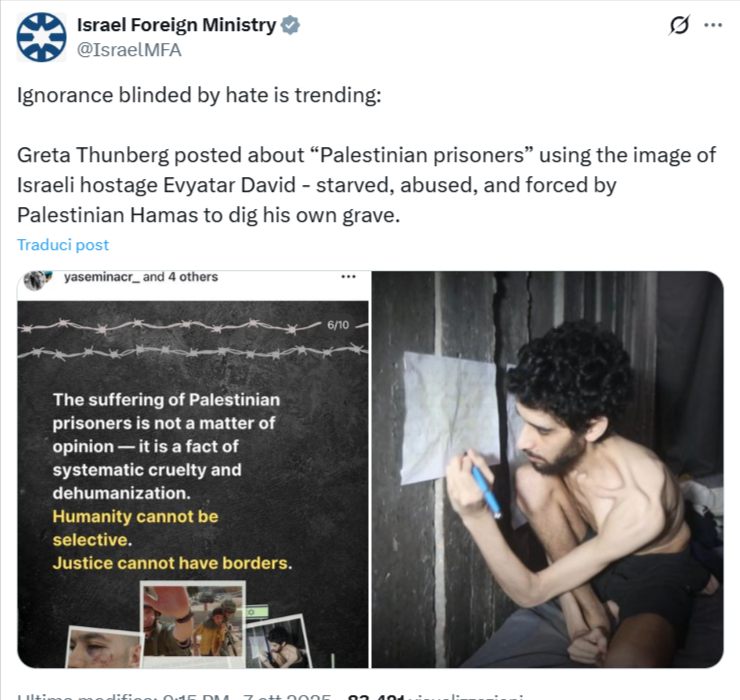Click the polaroid photo of soldiers
The image size is (740, 700).
(193, 622)
